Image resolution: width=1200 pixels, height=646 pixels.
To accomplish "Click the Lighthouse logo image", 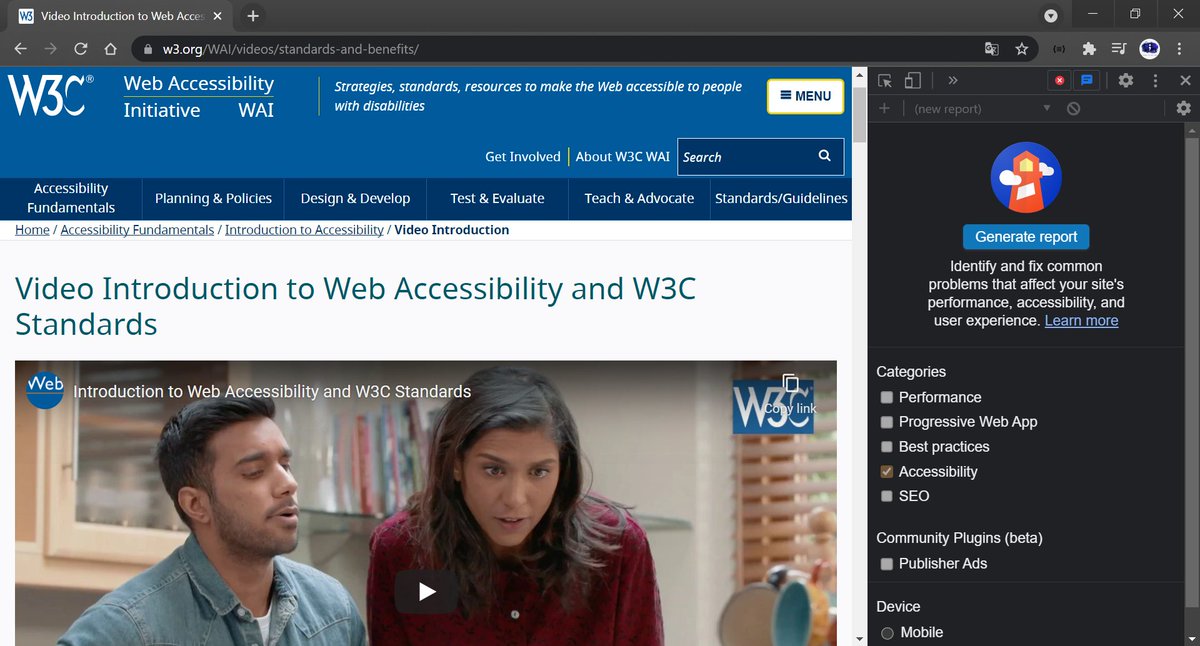I will point(1026,177).
